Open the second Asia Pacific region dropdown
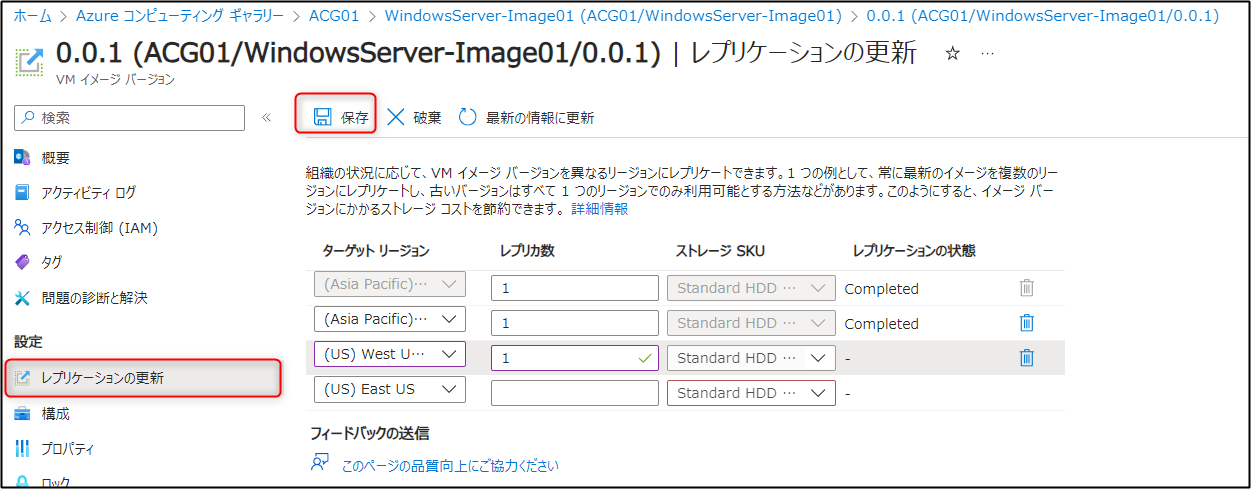This screenshot has width=1251, height=489. point(390,320)
